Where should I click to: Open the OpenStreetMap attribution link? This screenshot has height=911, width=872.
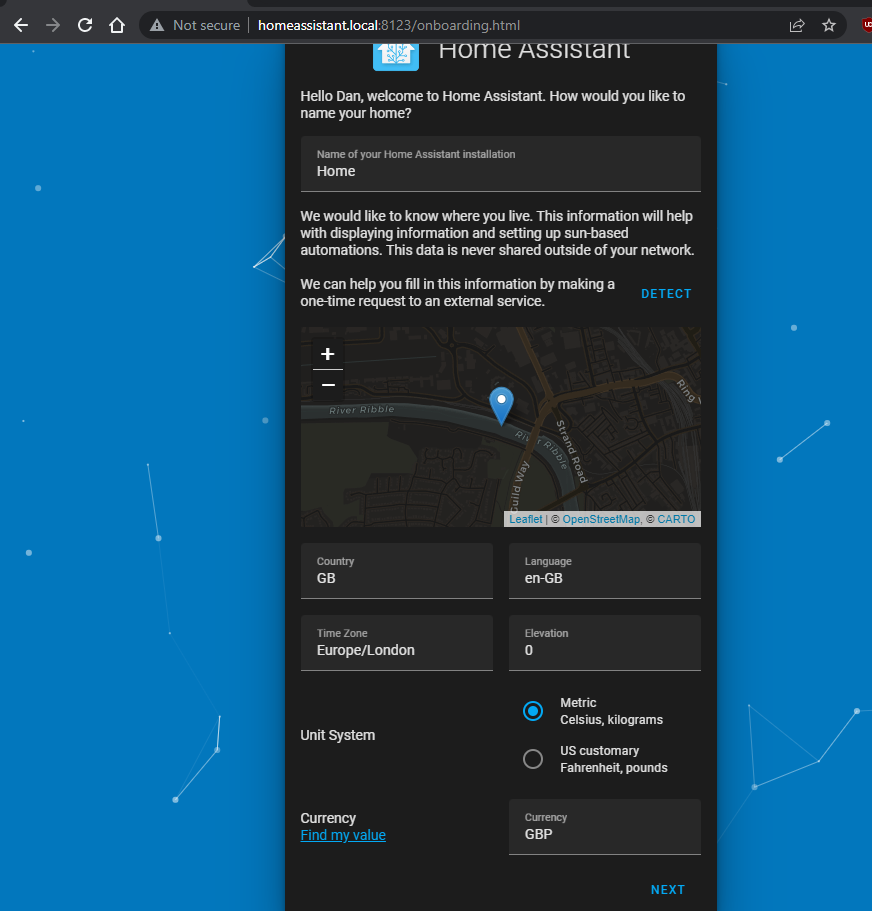pyautogui.click(x=602, y=519)
